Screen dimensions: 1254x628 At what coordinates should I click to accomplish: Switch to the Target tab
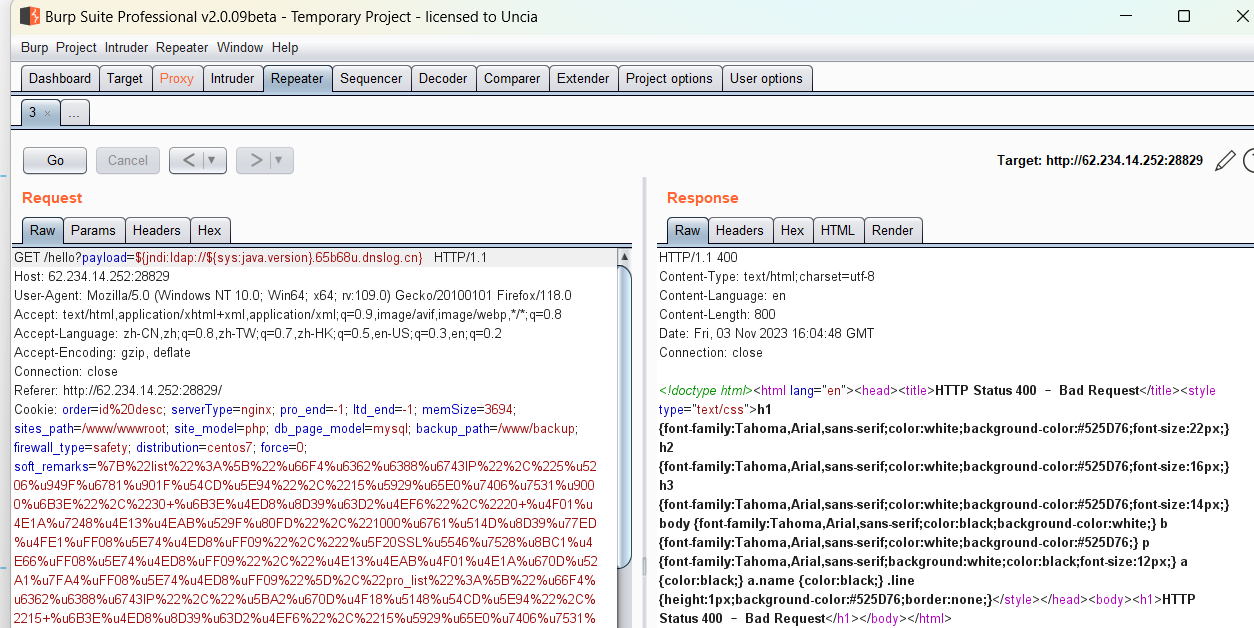pos(125,79)
